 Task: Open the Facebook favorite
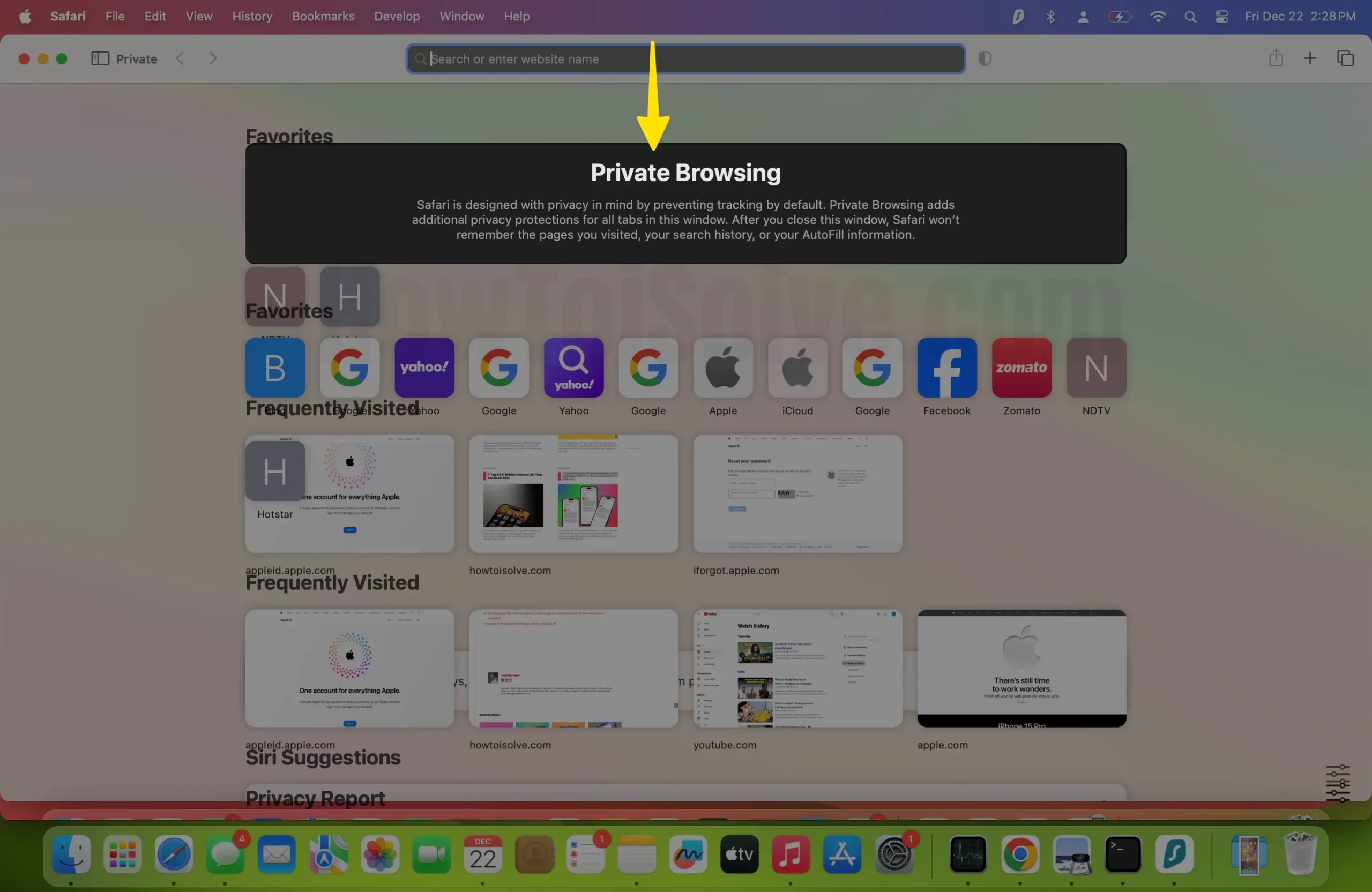coord(946,367)
